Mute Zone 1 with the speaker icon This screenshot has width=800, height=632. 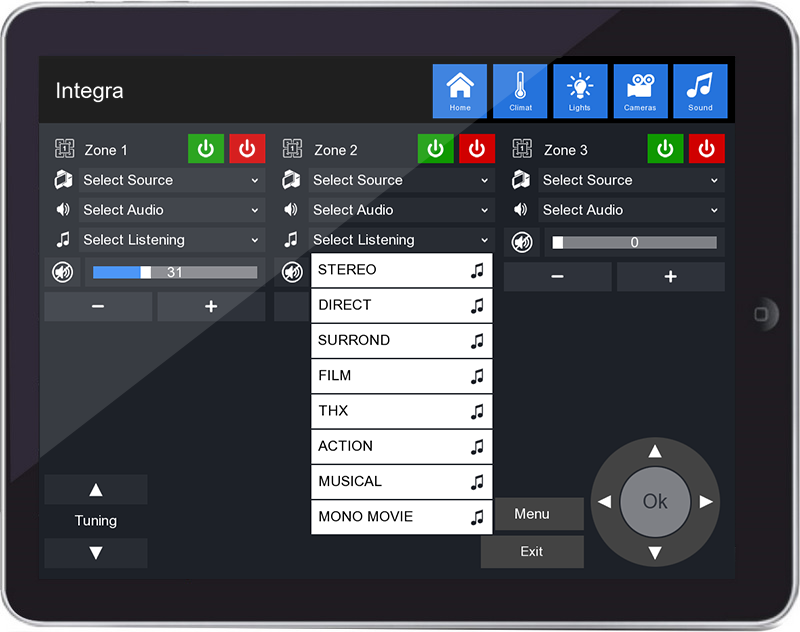click(62, 272)
